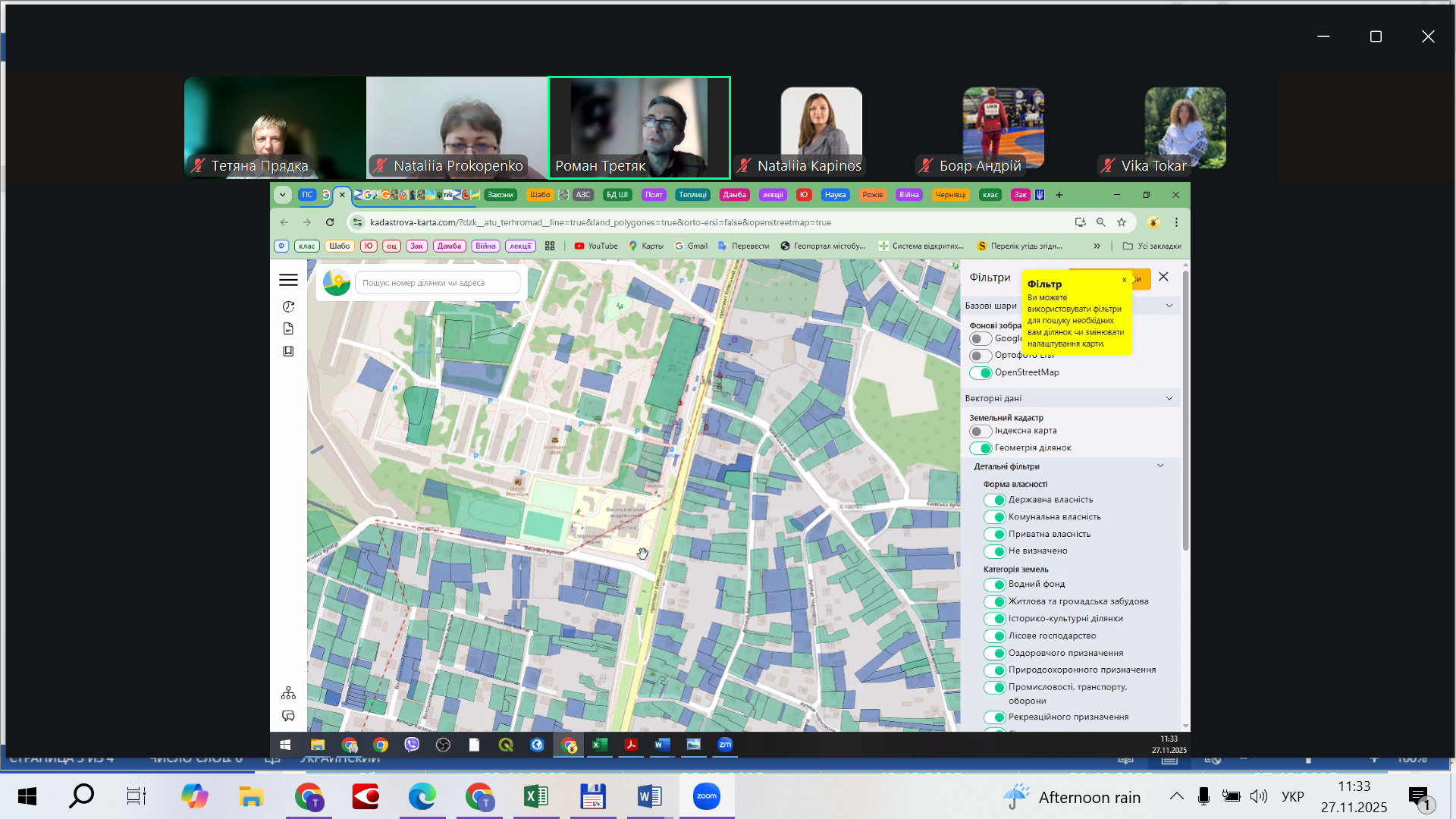Disable the Приватна власність filter
The width and height of the screenshot is (1456, 819).
[x=994, y=534]
